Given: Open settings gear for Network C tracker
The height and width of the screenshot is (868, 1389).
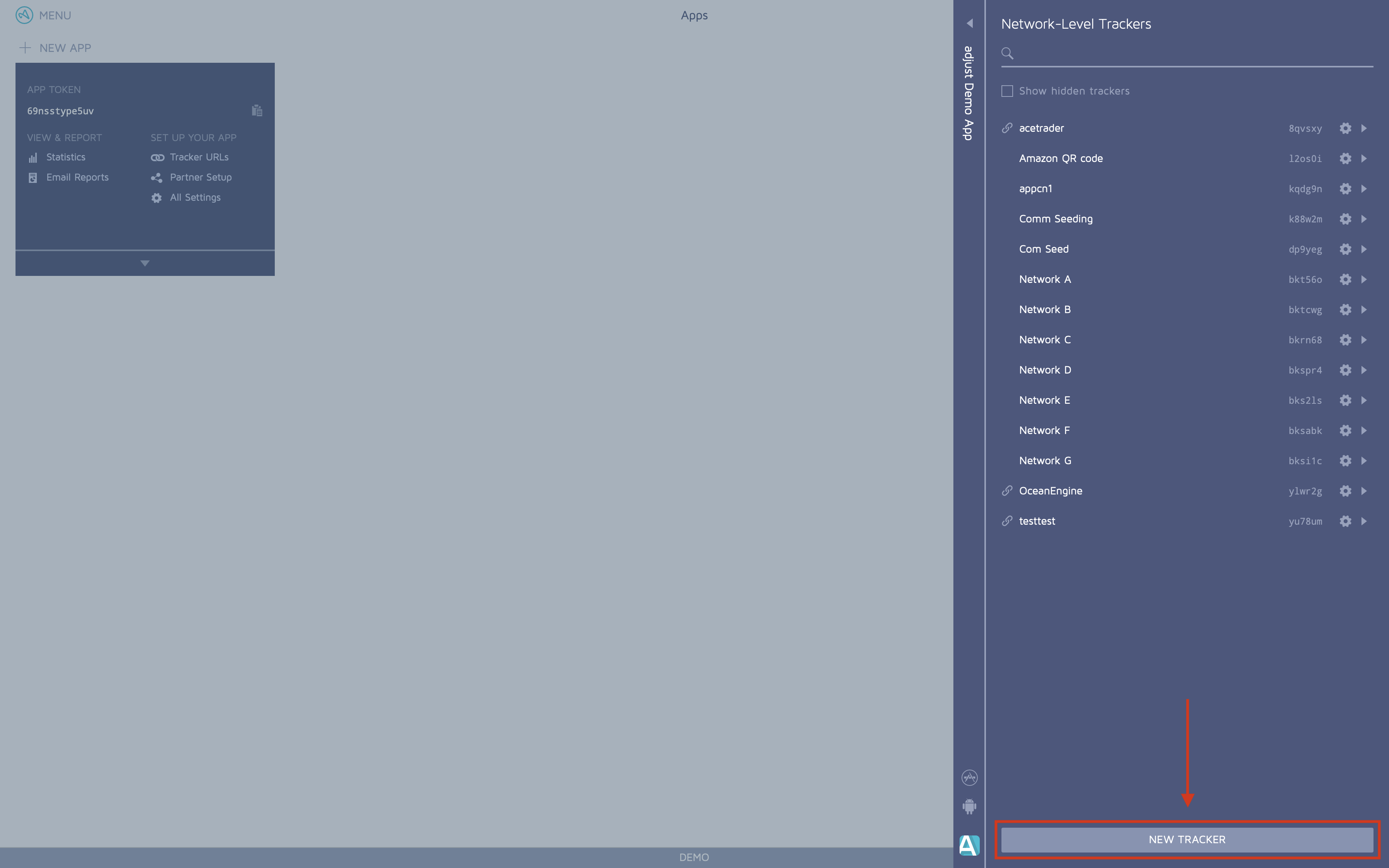Looking at the screenshot, I should [1345, 340].
